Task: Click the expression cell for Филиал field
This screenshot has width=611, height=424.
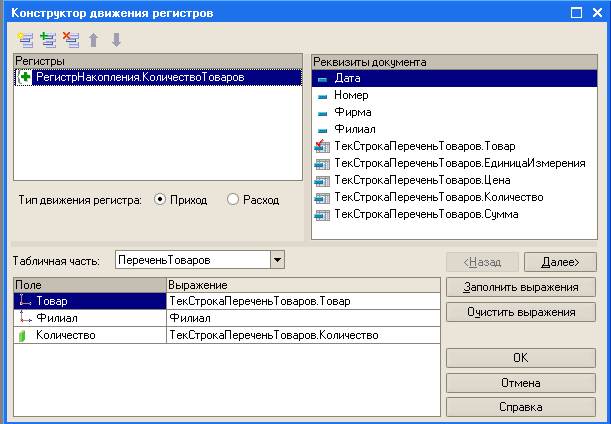Action: [x=302, y=317]
